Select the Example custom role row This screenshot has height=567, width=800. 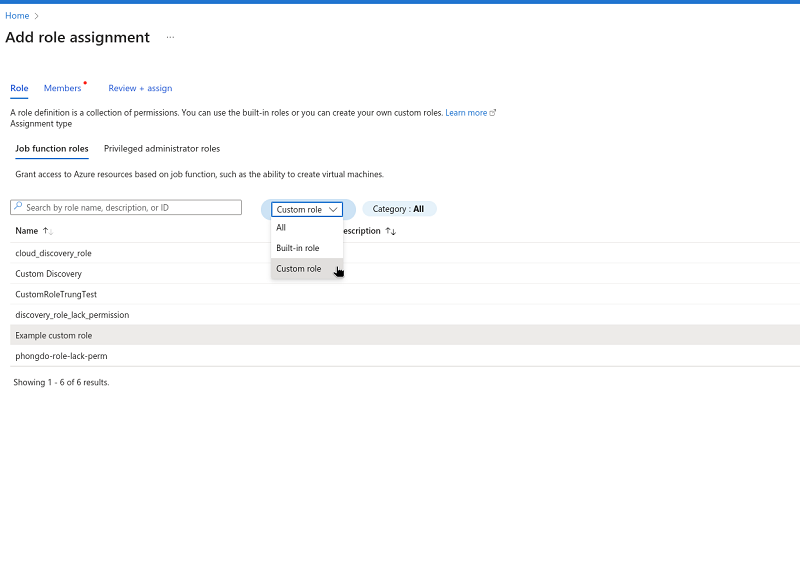point(54,335)
